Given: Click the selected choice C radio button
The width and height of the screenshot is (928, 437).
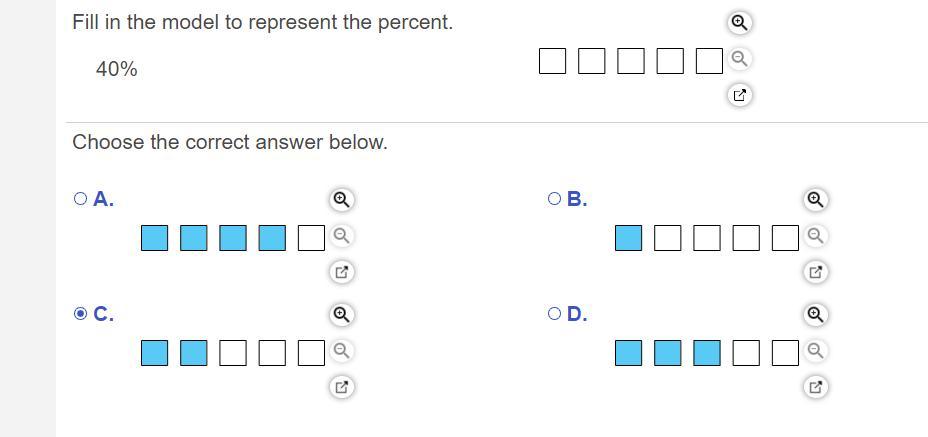Looking at the screenshot, I should coord(81,314).
